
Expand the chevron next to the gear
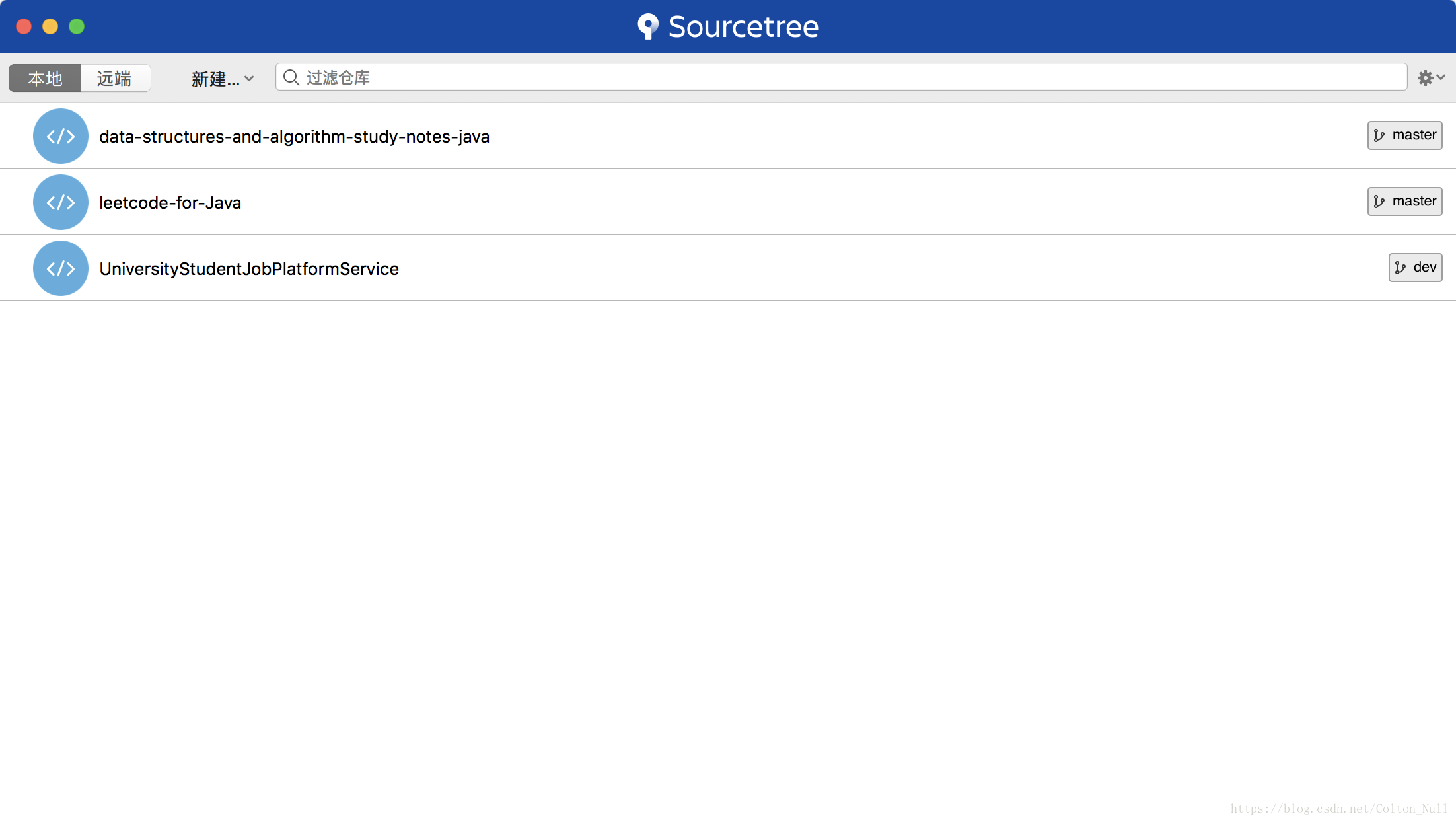click(1441, 77)
